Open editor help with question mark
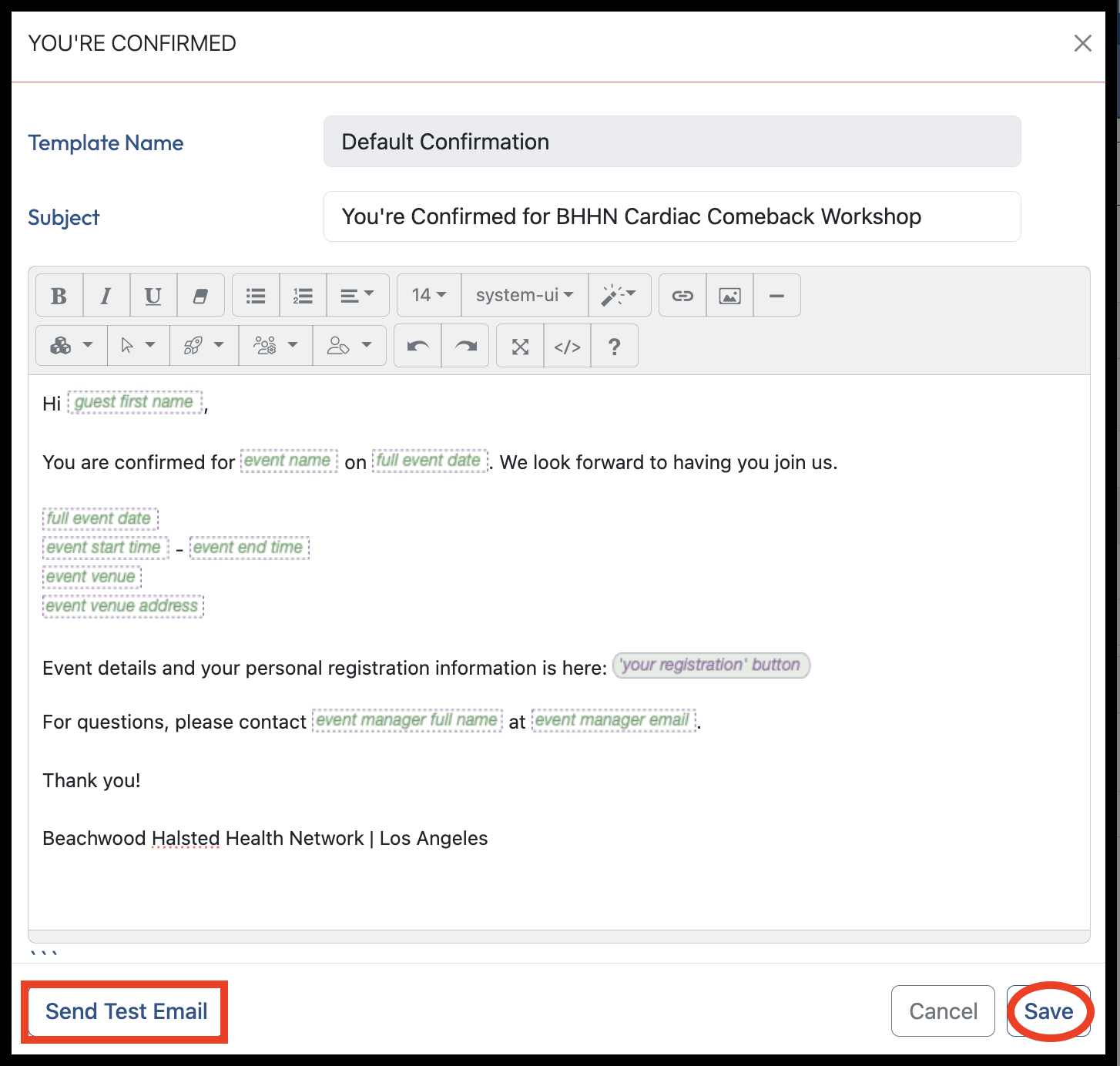This screenshot has height=1066, width=1120. (x=614, y=346)
